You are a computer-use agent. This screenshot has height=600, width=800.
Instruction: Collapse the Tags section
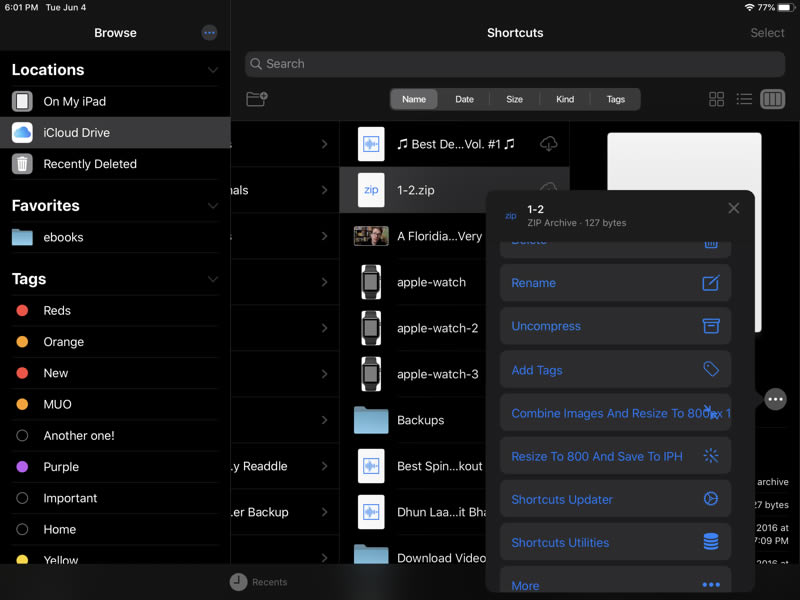coord(212,279)
